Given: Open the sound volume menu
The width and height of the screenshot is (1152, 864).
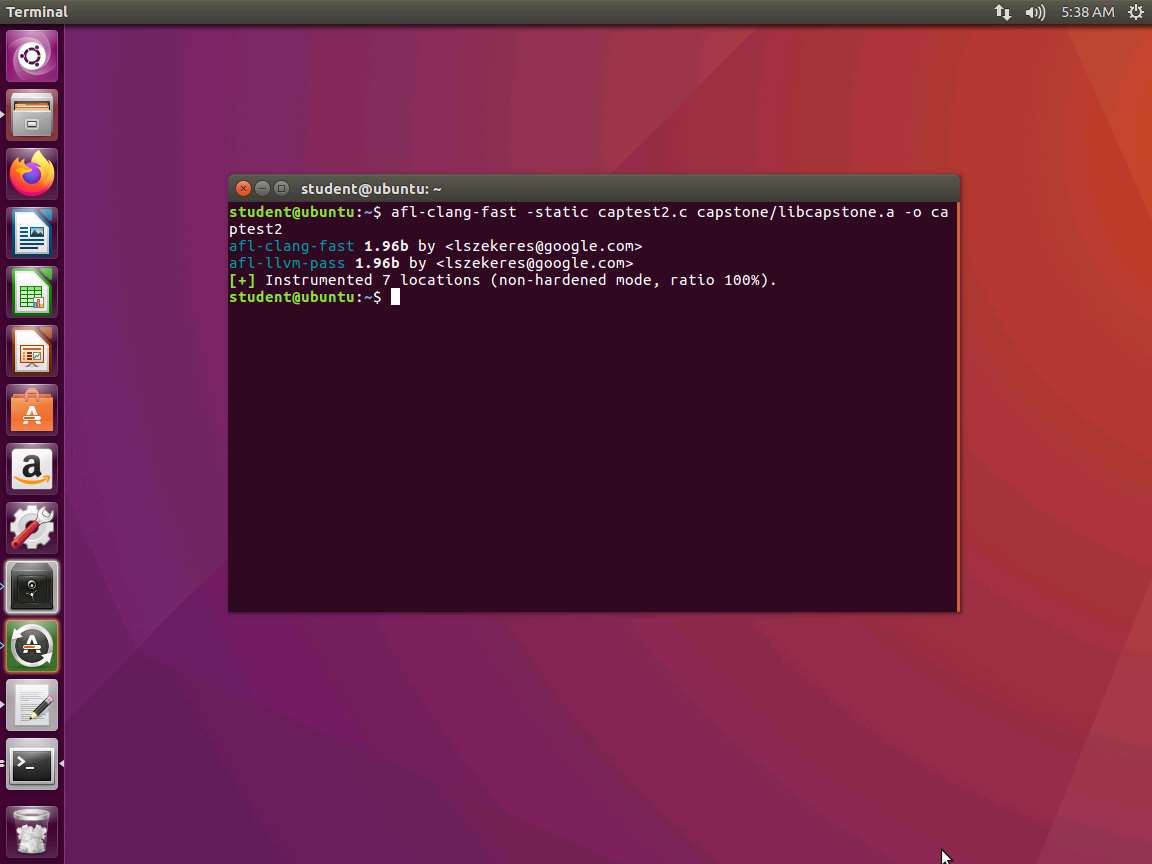Looking at the screenshot, I should click(1035, 12).
